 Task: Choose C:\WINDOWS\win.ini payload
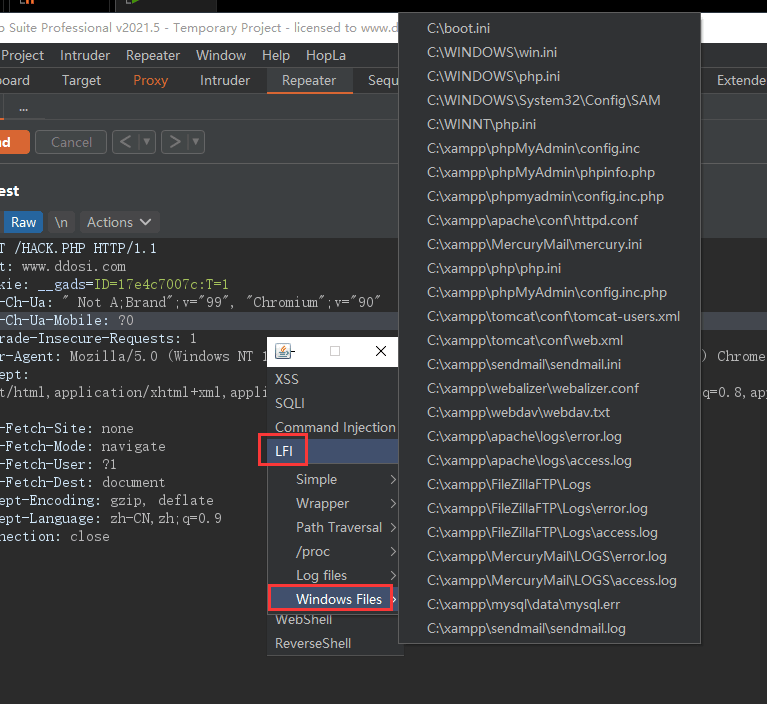(549, 52)
